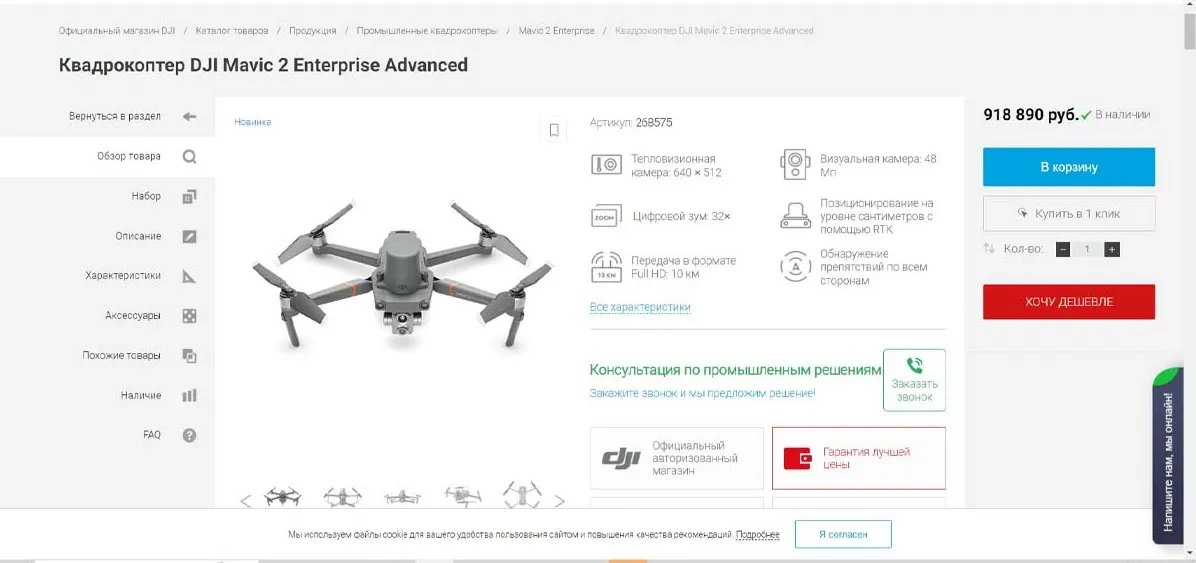
Task: Click the back arrow icon for Вернуться в раздел
Action: click(189, 117)
